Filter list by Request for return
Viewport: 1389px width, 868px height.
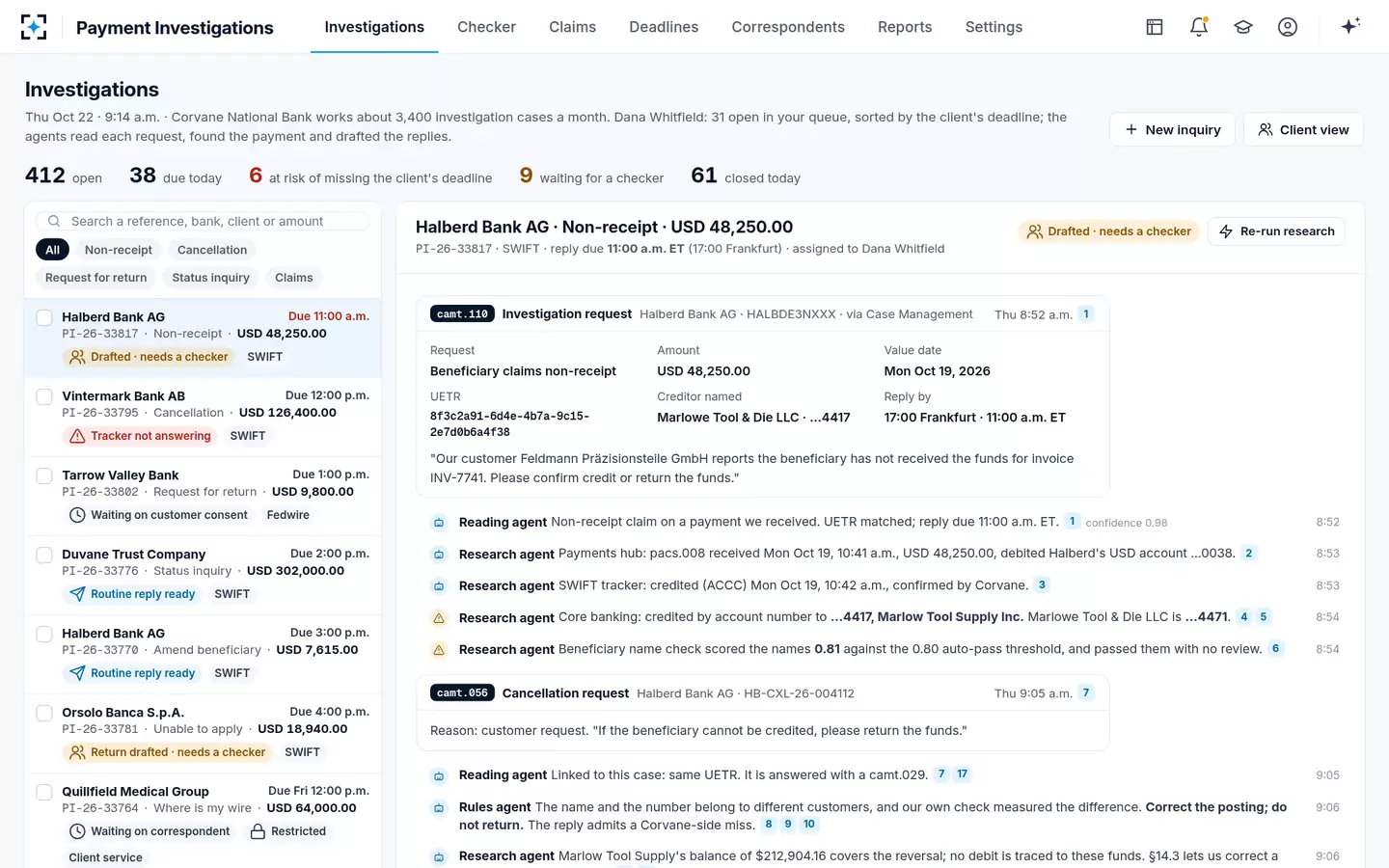tap(96, 278)
